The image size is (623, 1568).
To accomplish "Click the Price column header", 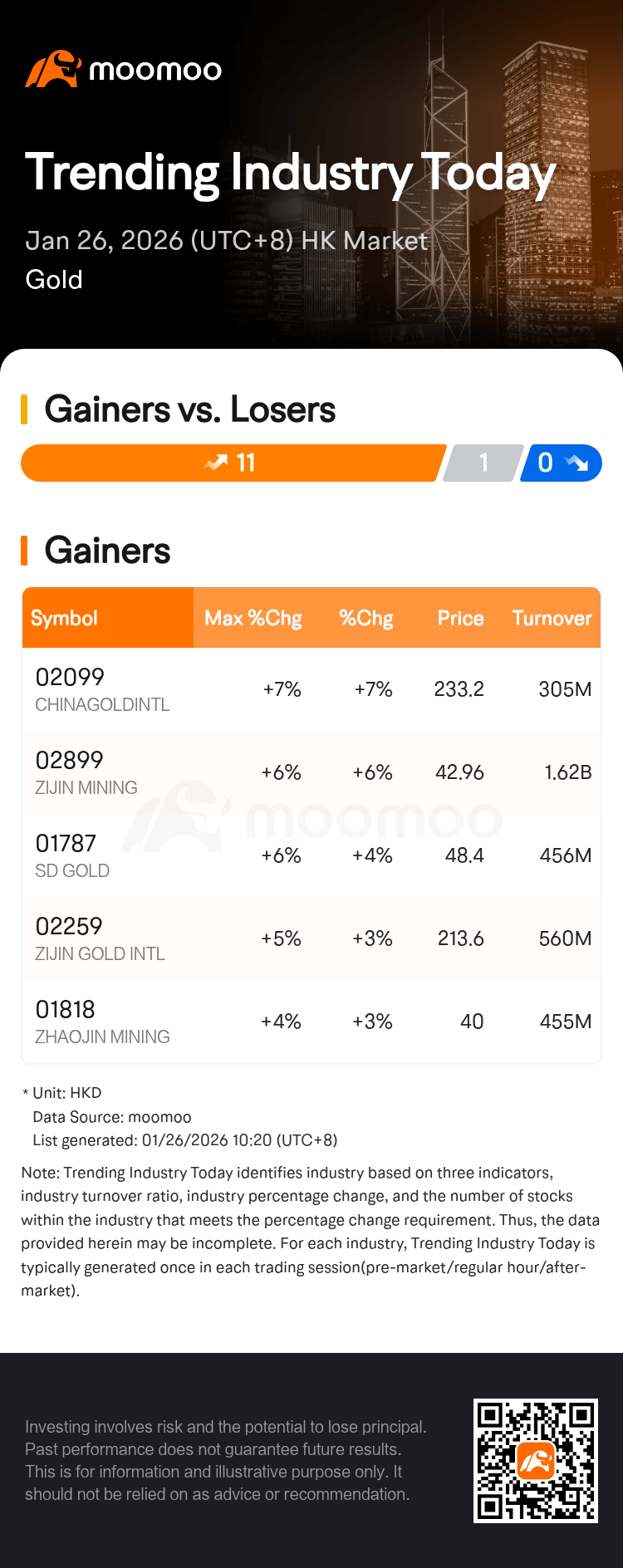I will click(461, 618).
